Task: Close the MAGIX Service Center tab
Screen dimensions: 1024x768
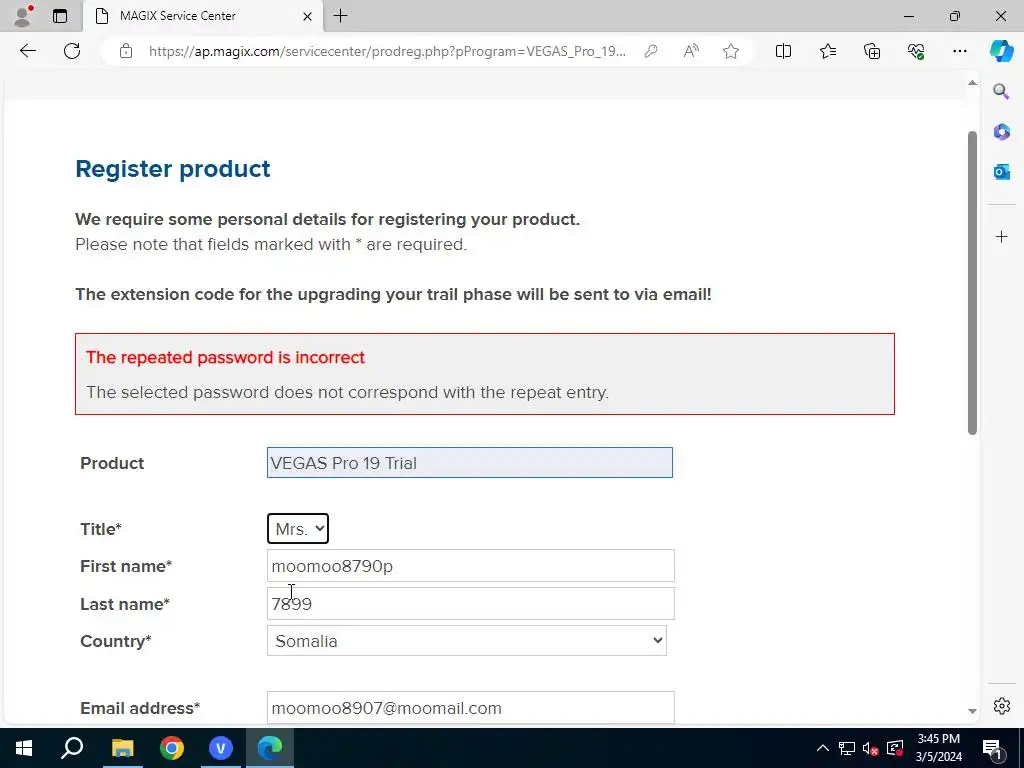Action: 307,16
